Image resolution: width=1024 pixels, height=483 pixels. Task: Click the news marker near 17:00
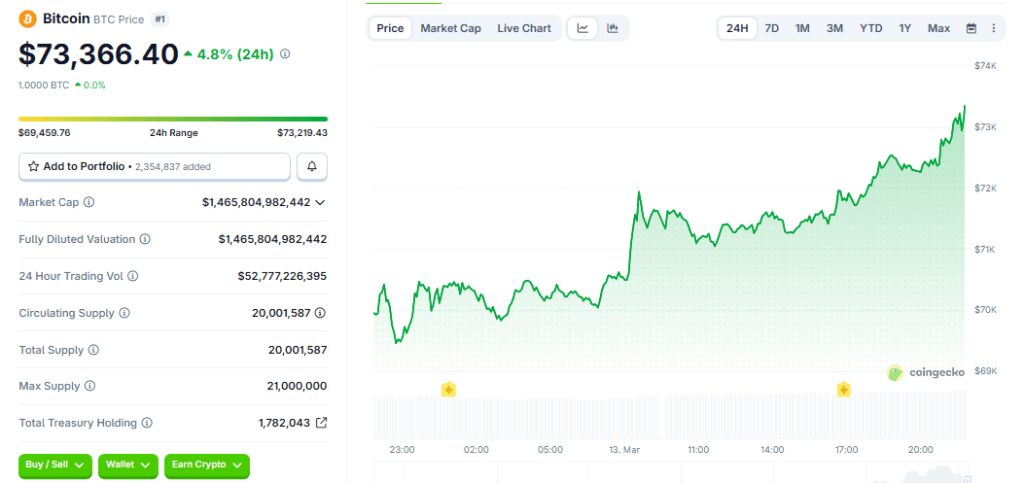pos(844,389)
